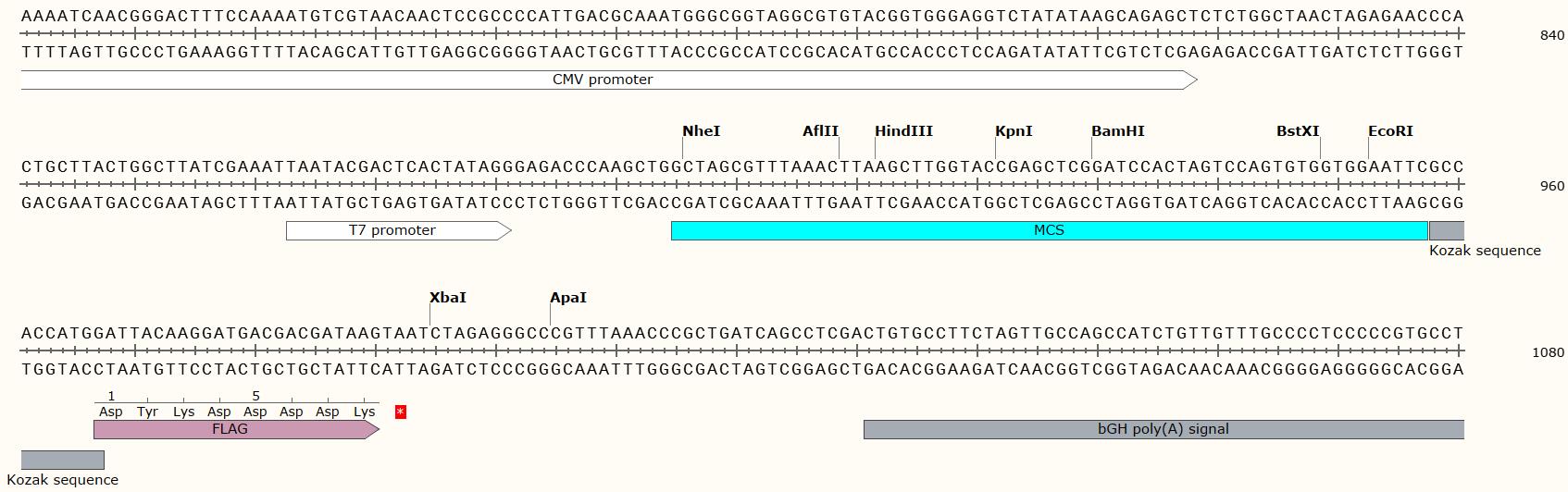Select the KpnI enzyme site label

tap(1014, 131)
